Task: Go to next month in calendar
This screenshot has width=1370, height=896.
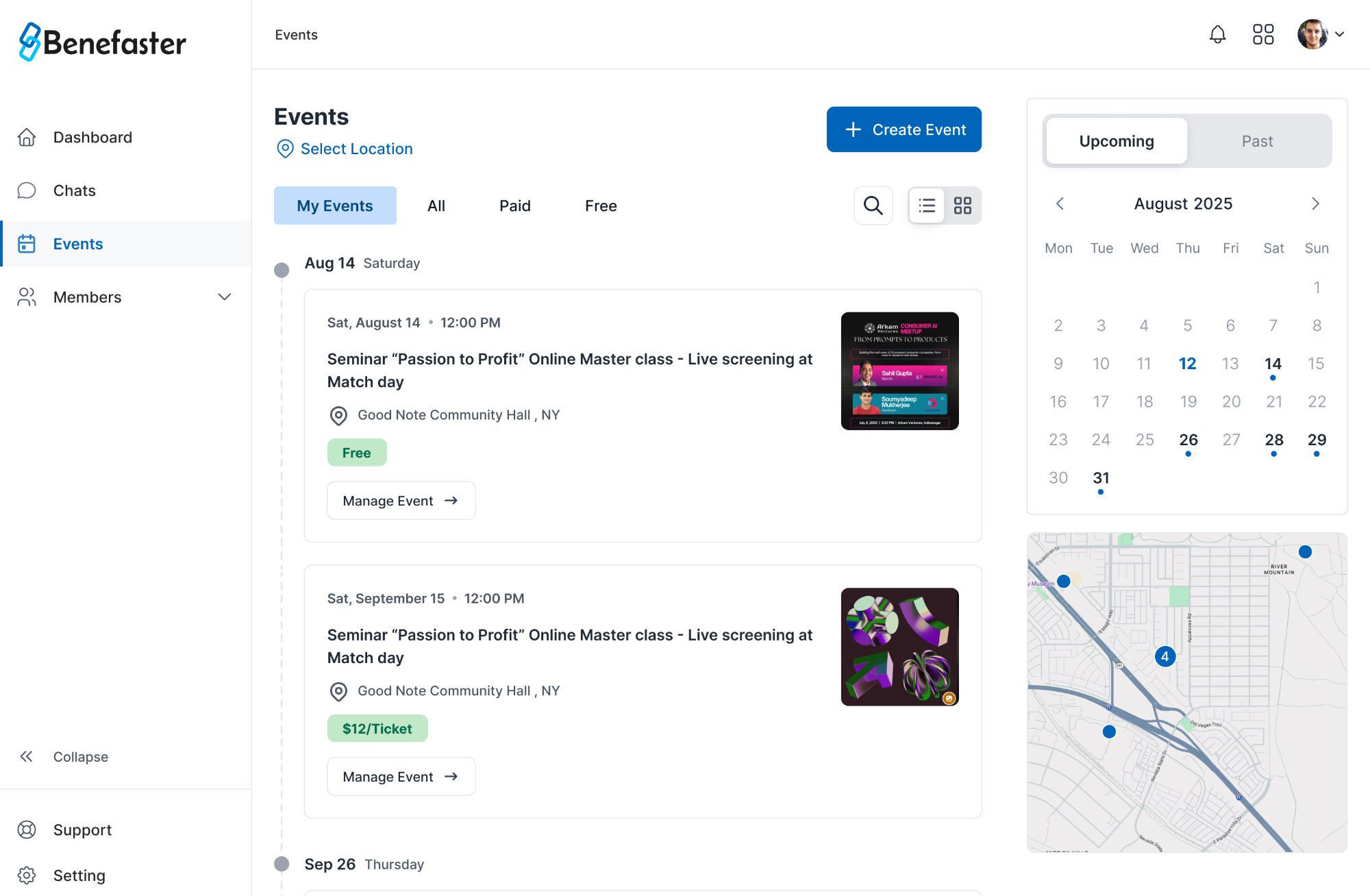Action: 1315,203
